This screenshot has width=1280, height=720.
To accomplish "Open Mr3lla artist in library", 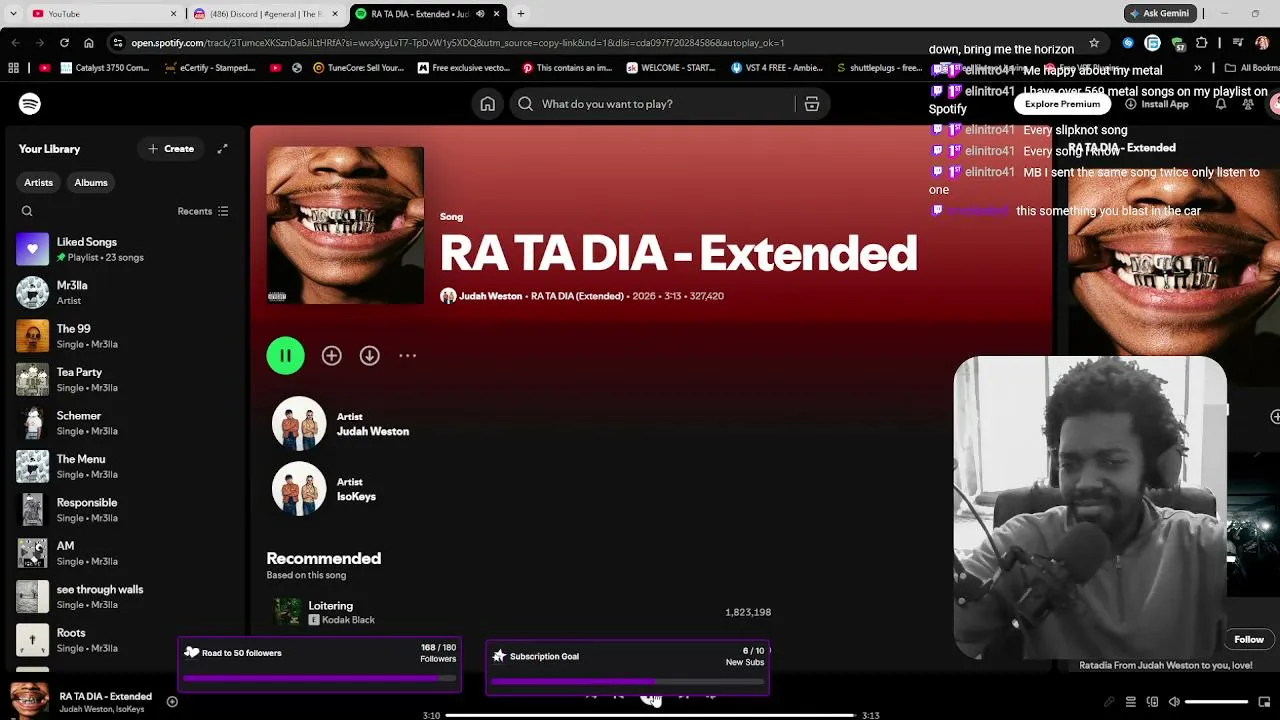I will coord(125,292).
